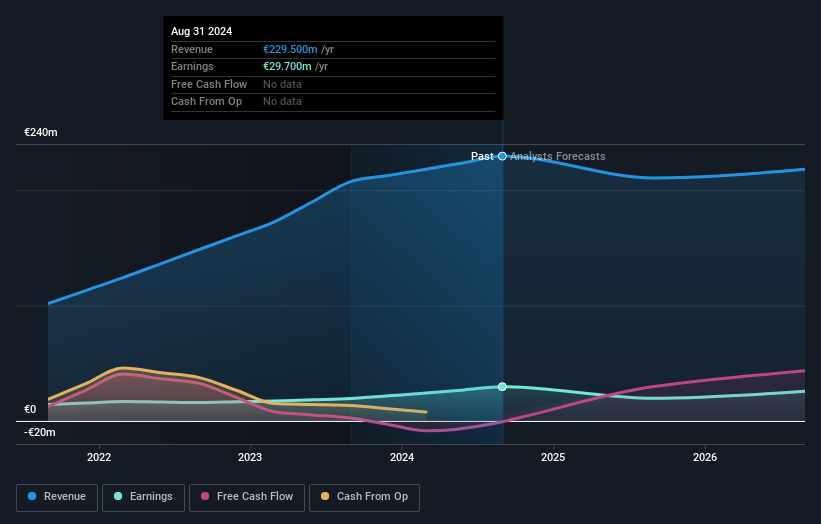Click the 2025 x-axis label
Screen dimensions: 821x524
tap(553, 458)
